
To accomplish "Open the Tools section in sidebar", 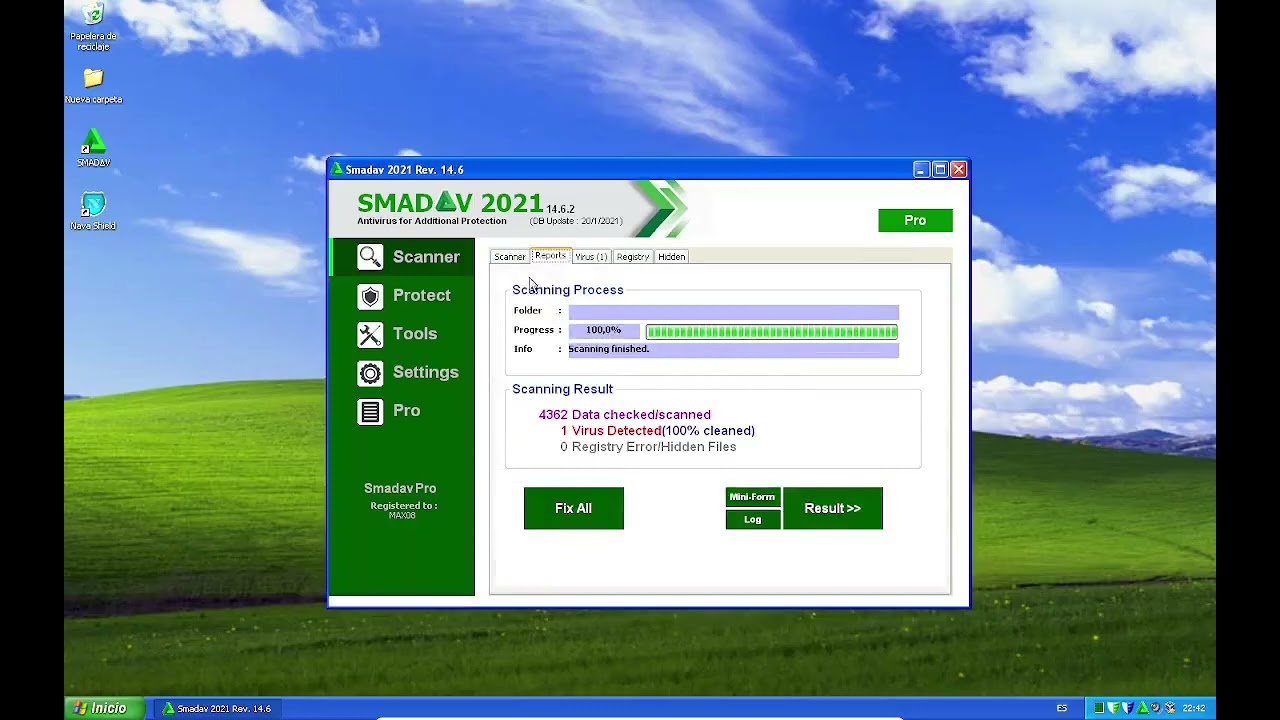I will click(x=397, y=334).
